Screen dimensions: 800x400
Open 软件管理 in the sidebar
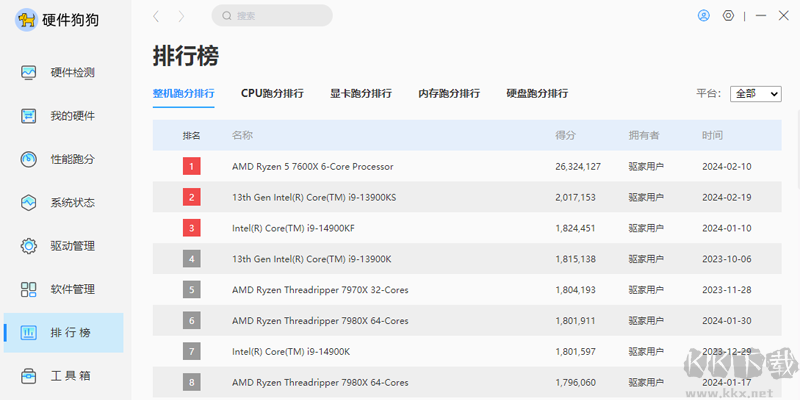coord(72,289)
